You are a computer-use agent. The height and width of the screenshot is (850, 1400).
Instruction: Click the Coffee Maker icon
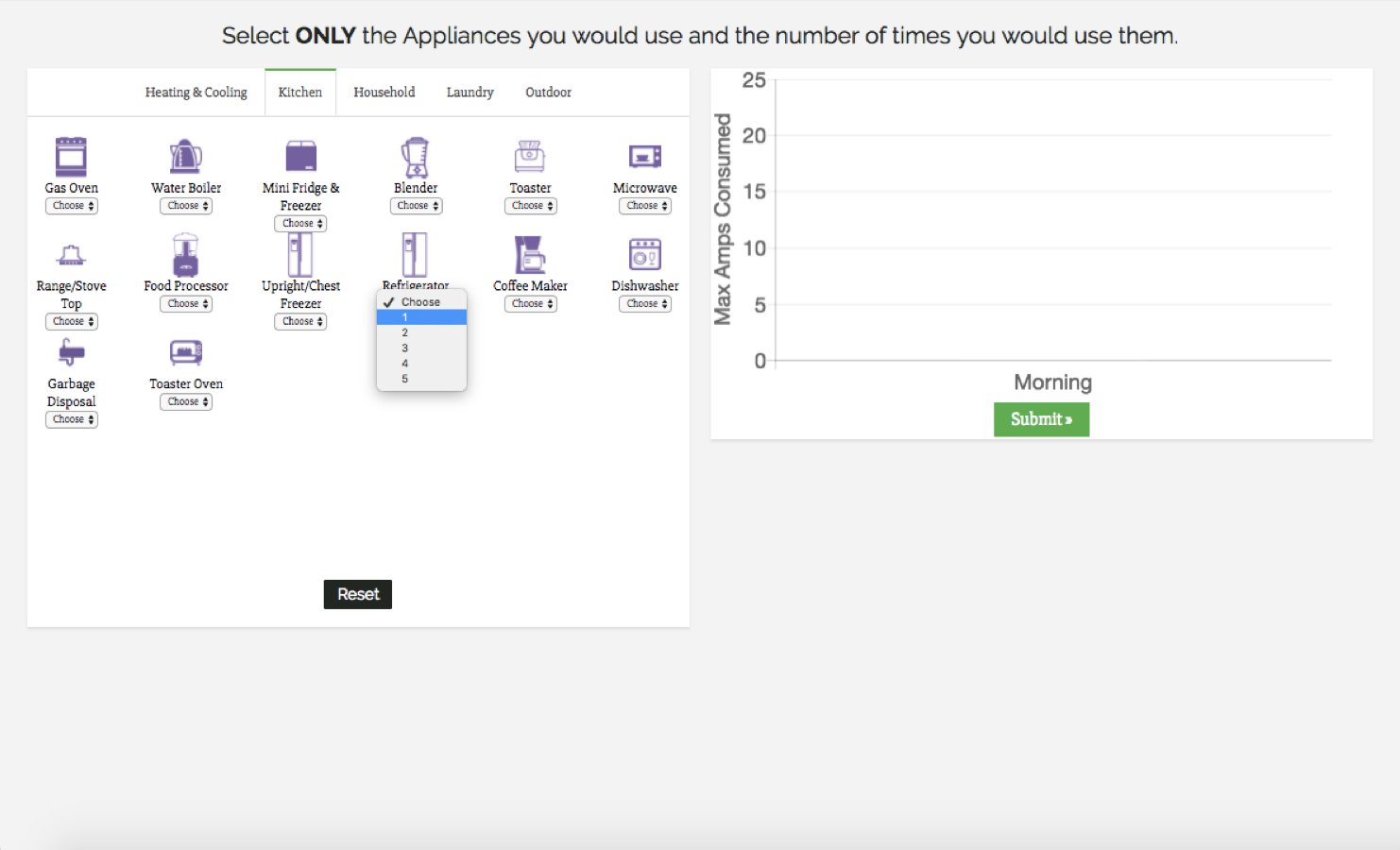[530, 255]
